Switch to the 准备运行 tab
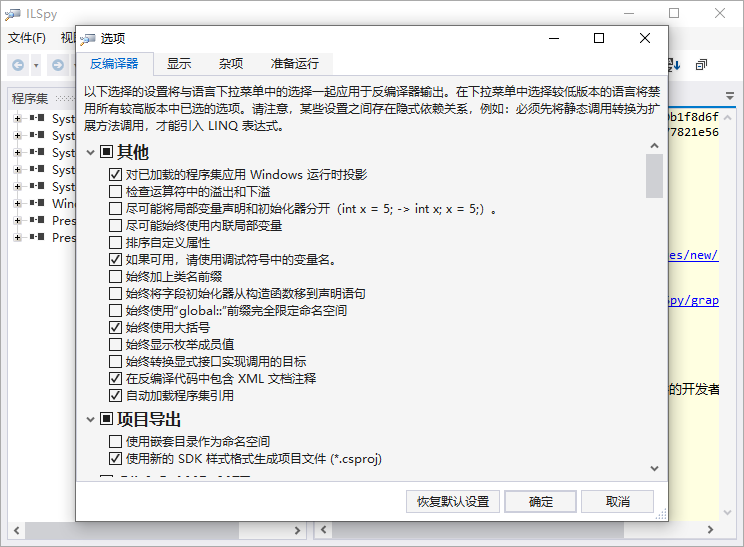Image resolution: width=744 pixels, height=547 pixels. pyautogui.click(x=295, y=64)
